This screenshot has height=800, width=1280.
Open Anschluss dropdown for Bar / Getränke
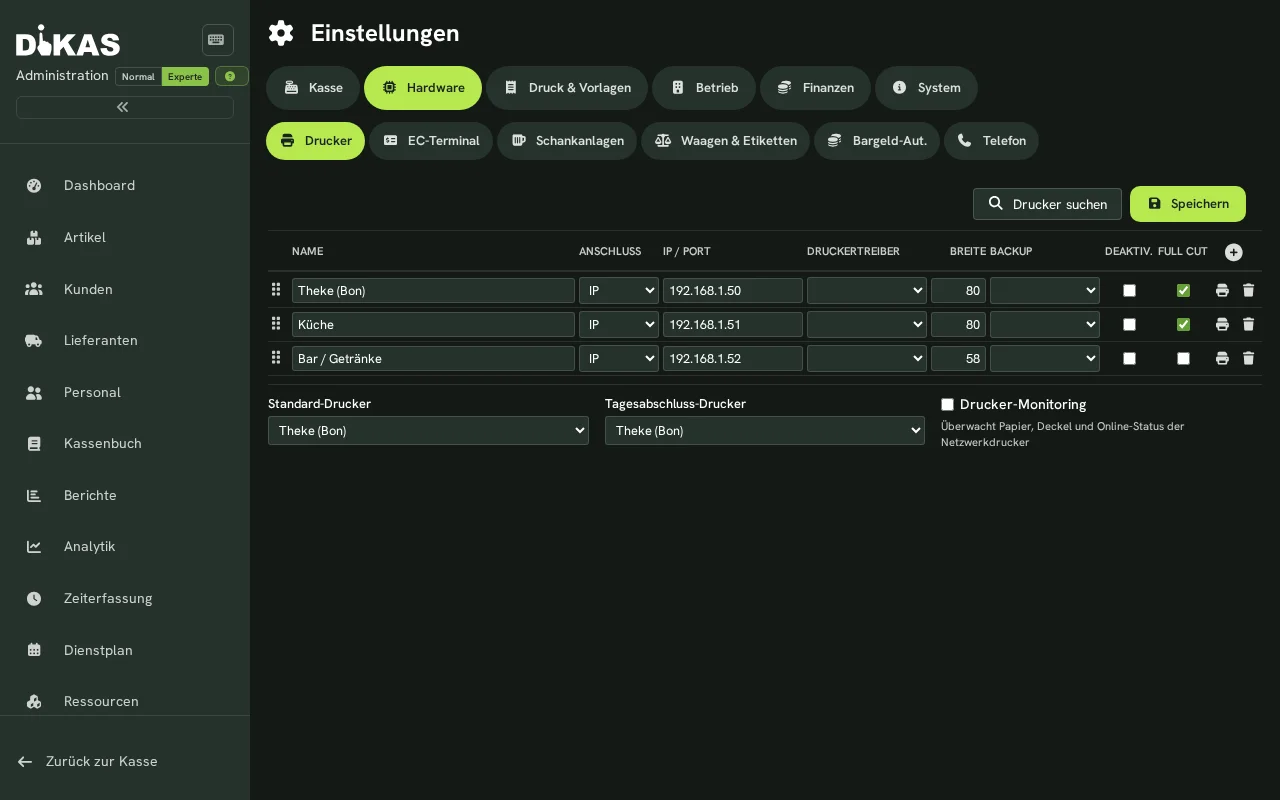click(619, 358)
